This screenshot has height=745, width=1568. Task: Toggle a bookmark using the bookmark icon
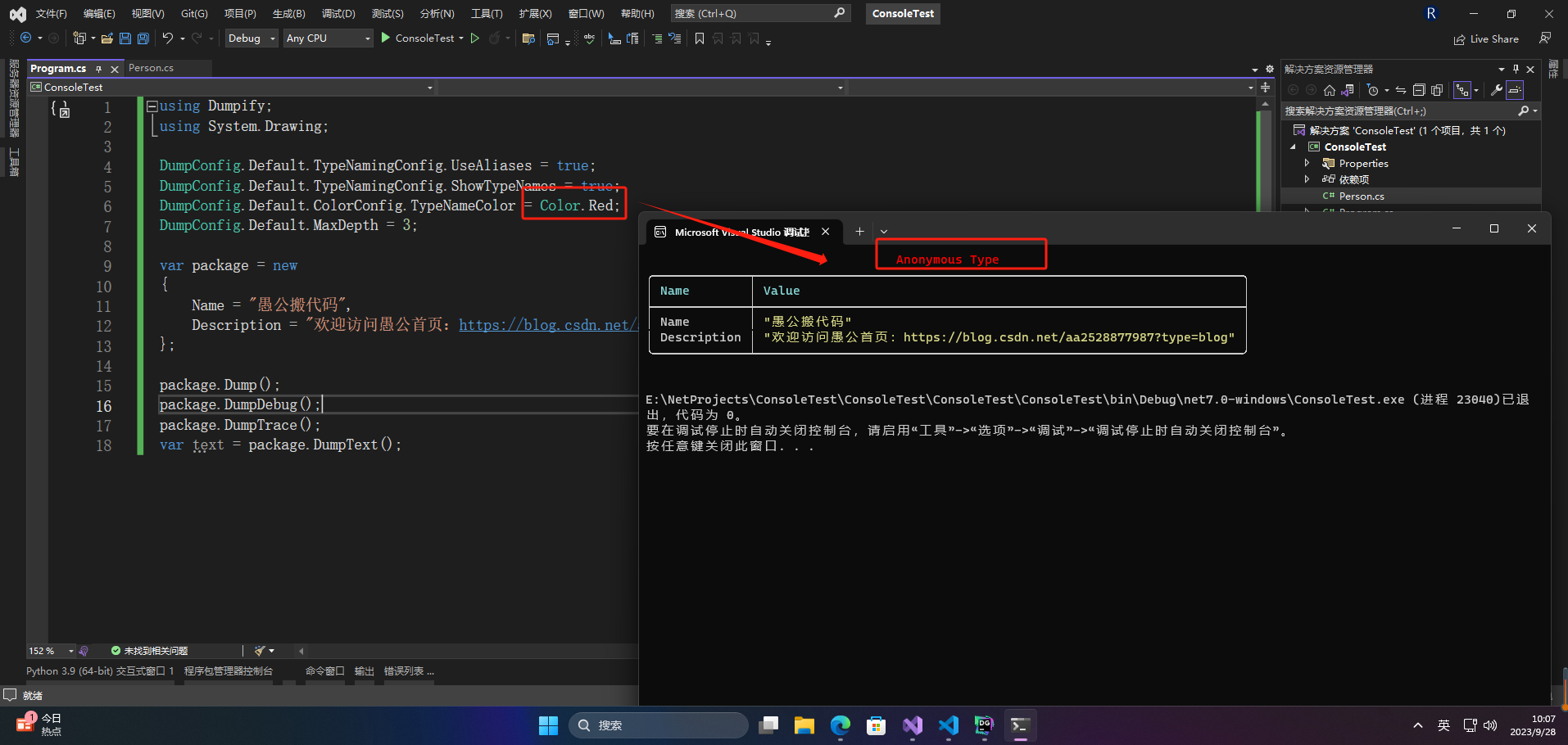click(700, 38)
